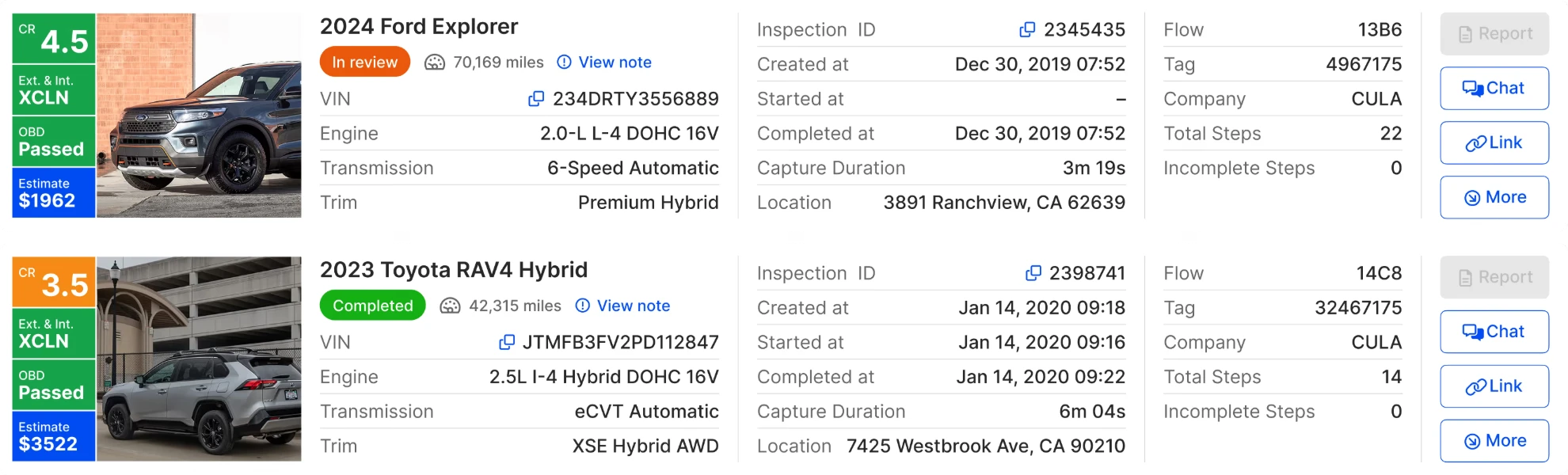Image resolution: width=1568 pixels, height=475 pixels.
Task: Click trim value Premium Hybrid
Action: [x=649, y=203]
